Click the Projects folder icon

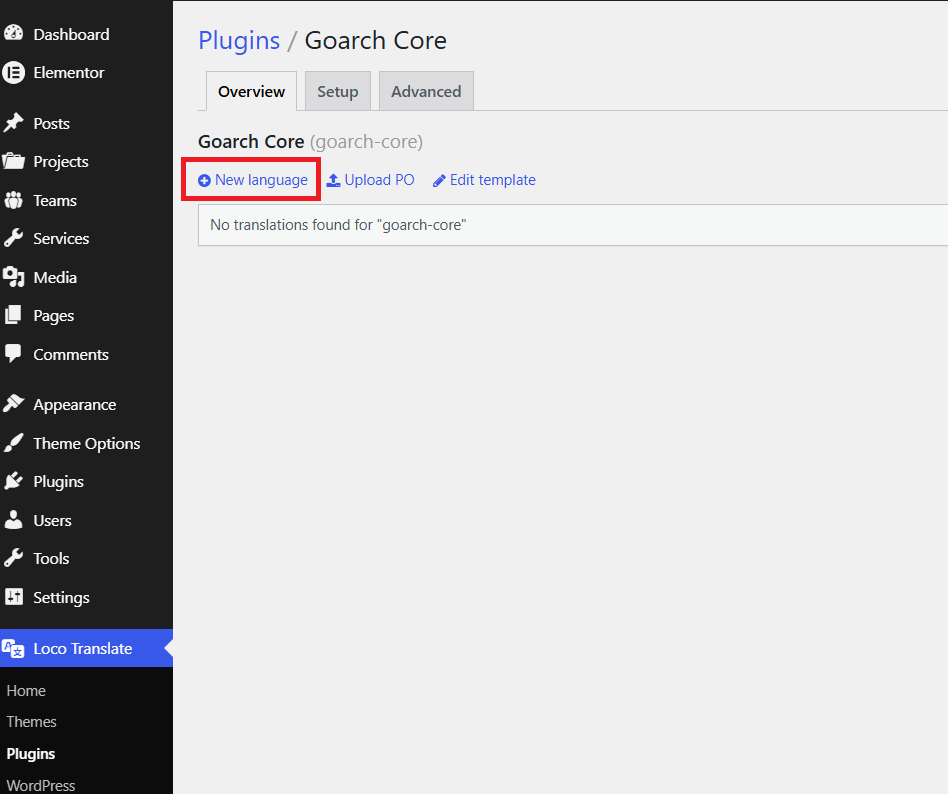click(13, 161)
